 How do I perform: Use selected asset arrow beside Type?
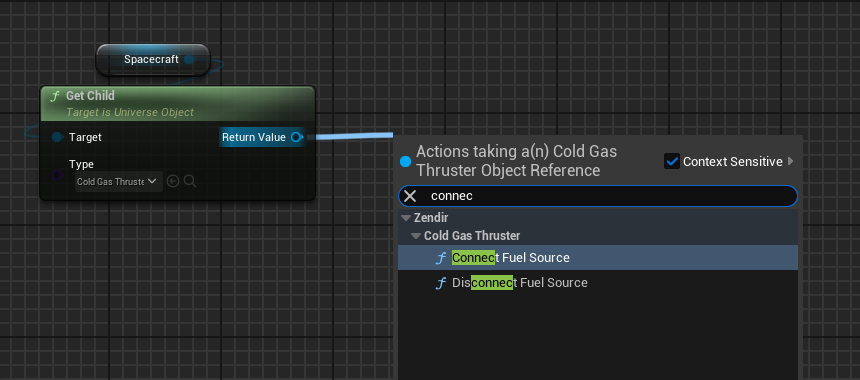(x=173, y=182)
